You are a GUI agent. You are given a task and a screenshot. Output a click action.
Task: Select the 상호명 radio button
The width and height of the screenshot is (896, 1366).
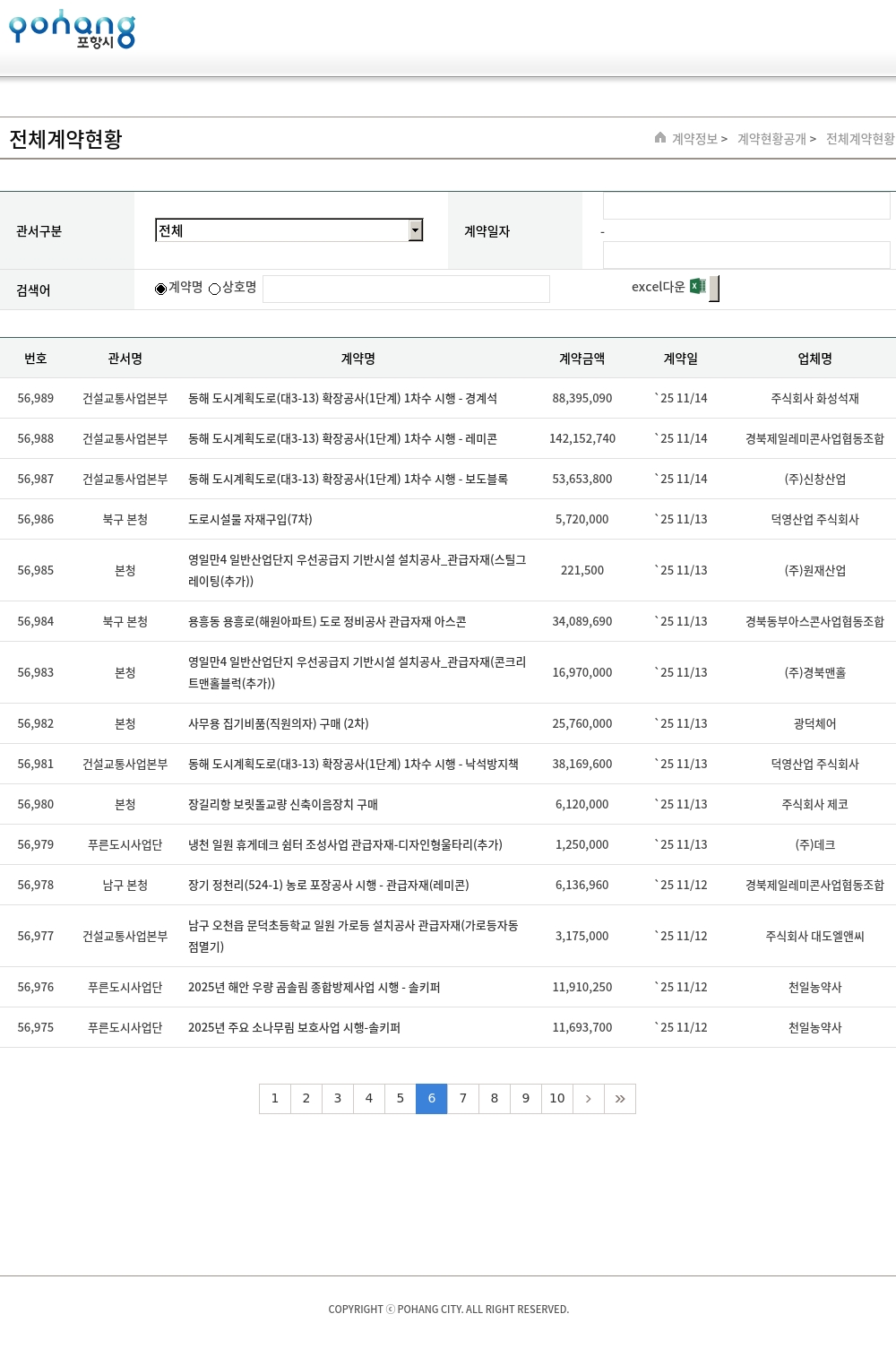(215, 289)
